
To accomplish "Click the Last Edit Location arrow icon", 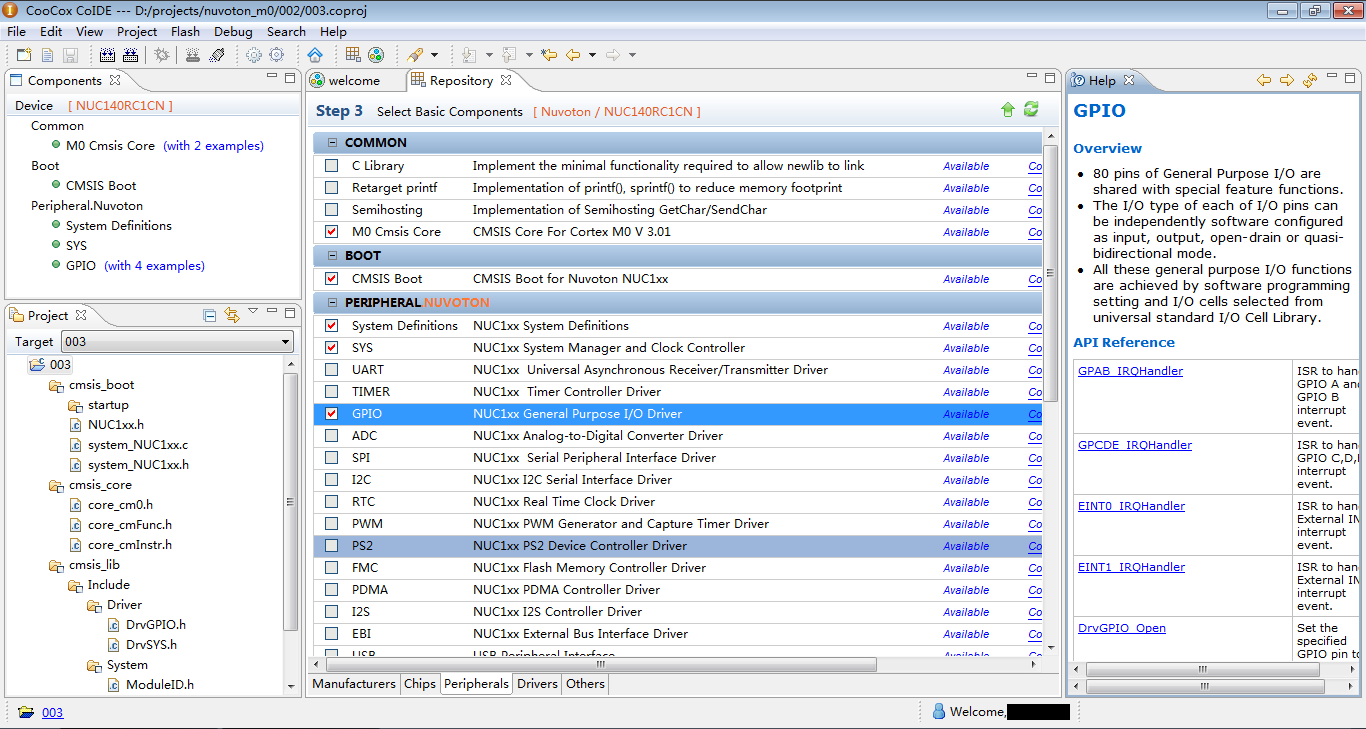I will point(549,55).
